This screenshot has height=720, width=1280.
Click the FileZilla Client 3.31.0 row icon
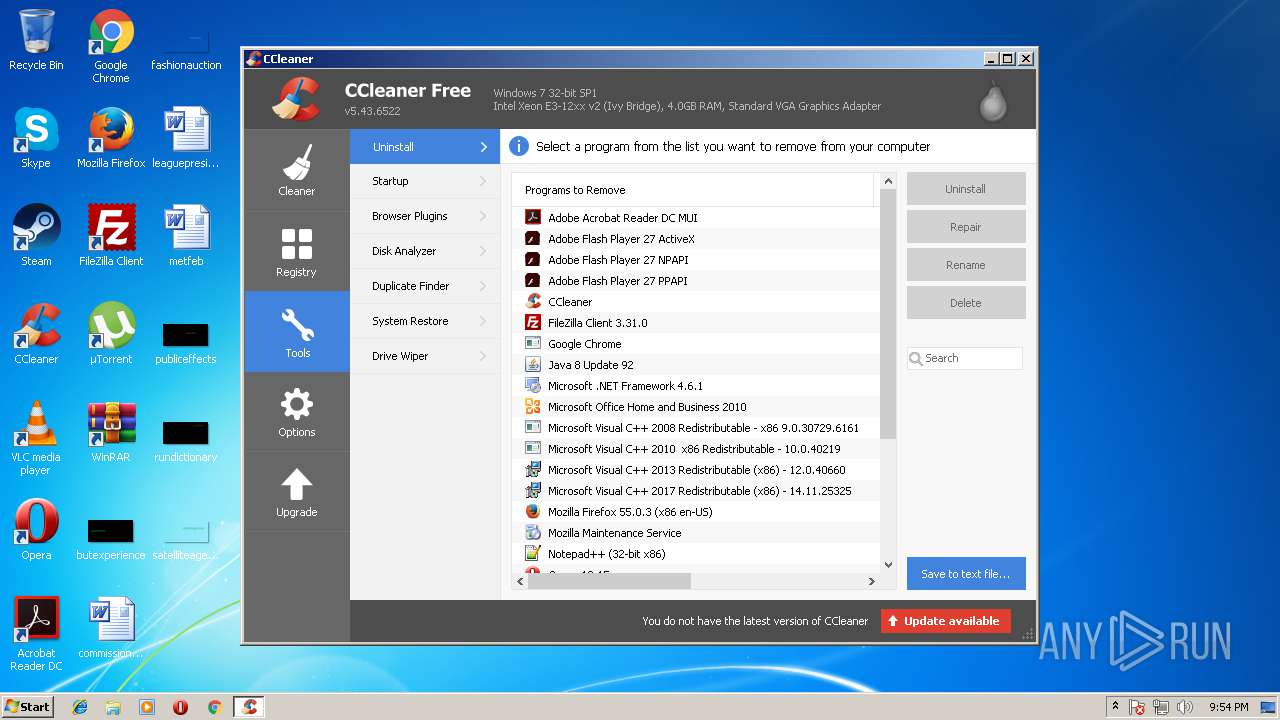coord(533,322)
